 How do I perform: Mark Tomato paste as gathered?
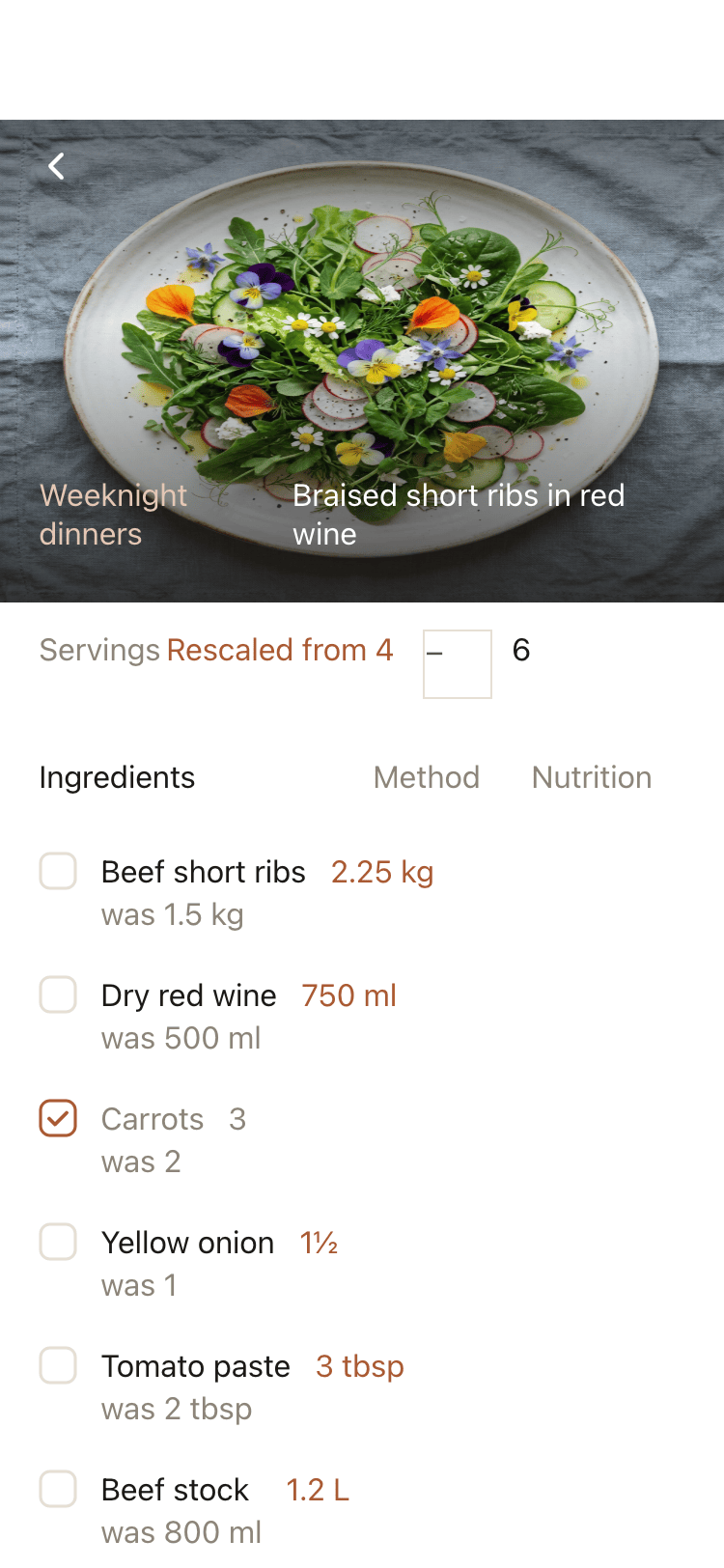[58, 1365]
